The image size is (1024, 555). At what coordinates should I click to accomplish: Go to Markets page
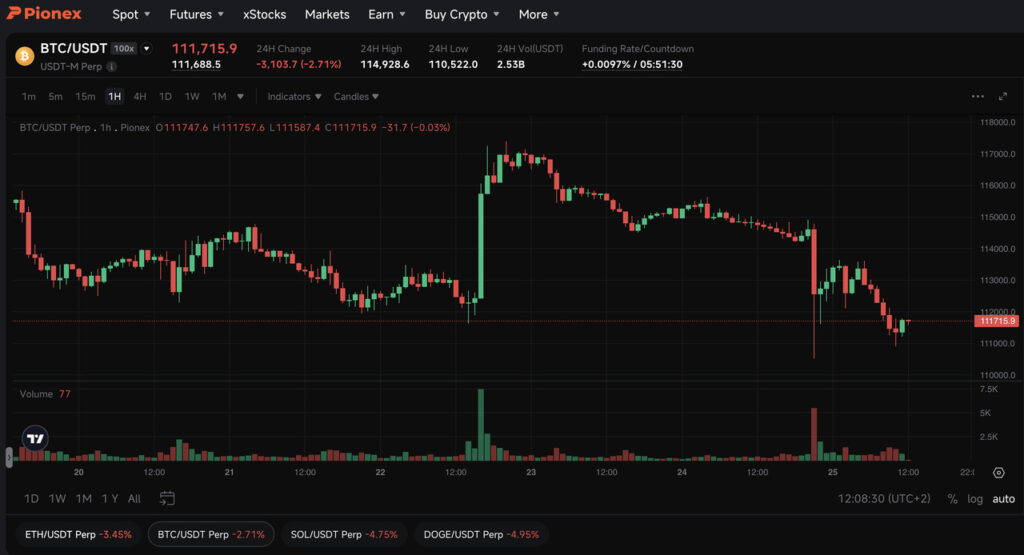click(x=327, y=14)
